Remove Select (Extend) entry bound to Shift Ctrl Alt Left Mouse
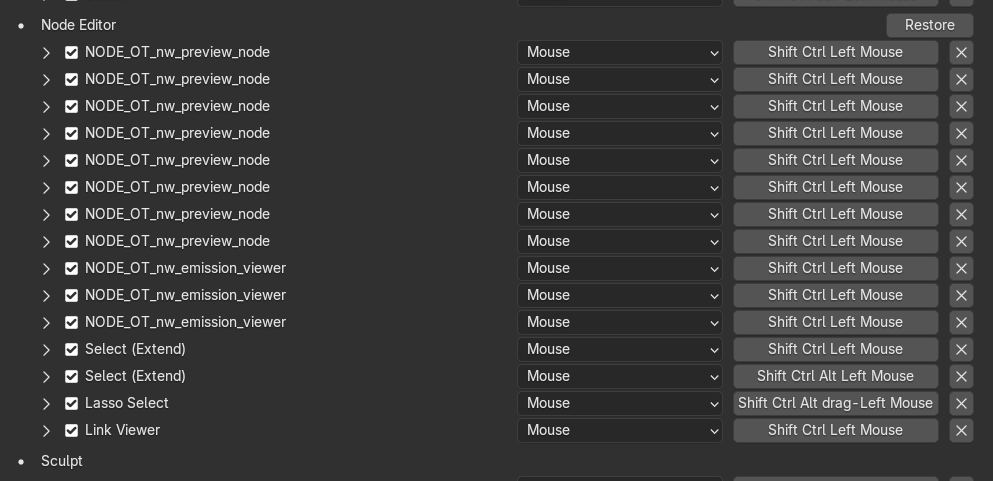The image size is (993, 481). tap(961, 377)
